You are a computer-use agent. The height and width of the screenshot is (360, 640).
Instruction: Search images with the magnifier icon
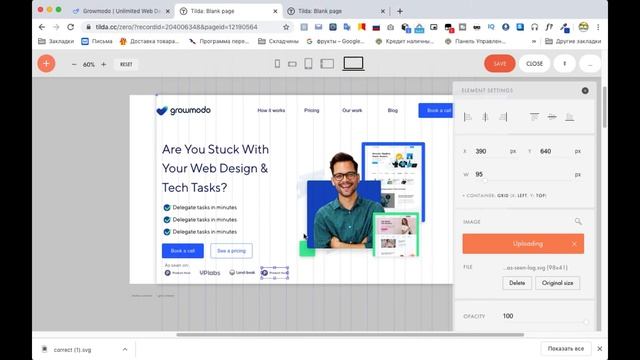coord(578,222)
